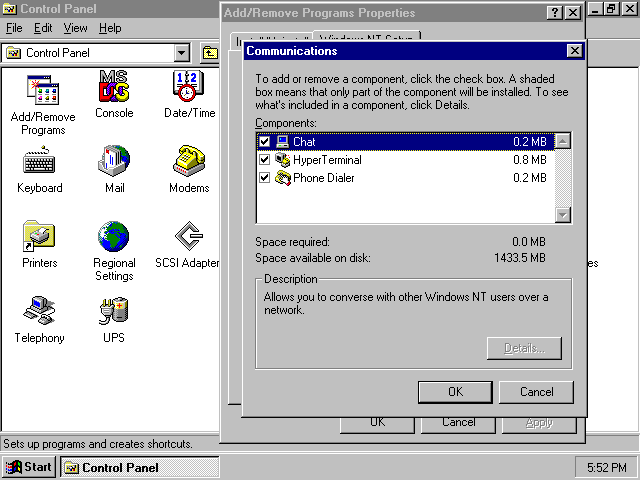Open the Printers folder icon

pyautogui.click(x=39, y=236)
